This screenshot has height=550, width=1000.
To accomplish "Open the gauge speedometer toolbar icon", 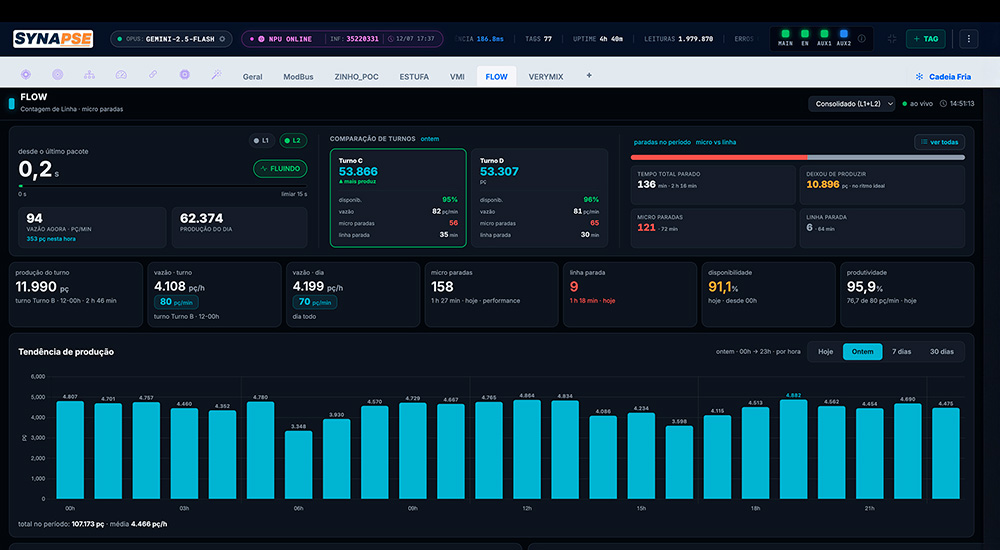I will click(x=121, y=75).
